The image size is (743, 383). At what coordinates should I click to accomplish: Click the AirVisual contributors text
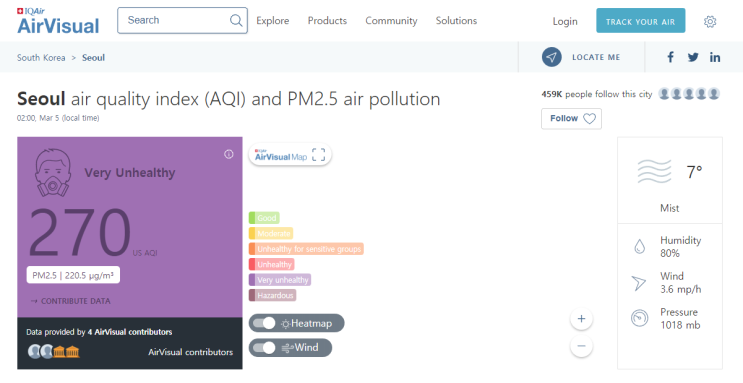point(190,352)
